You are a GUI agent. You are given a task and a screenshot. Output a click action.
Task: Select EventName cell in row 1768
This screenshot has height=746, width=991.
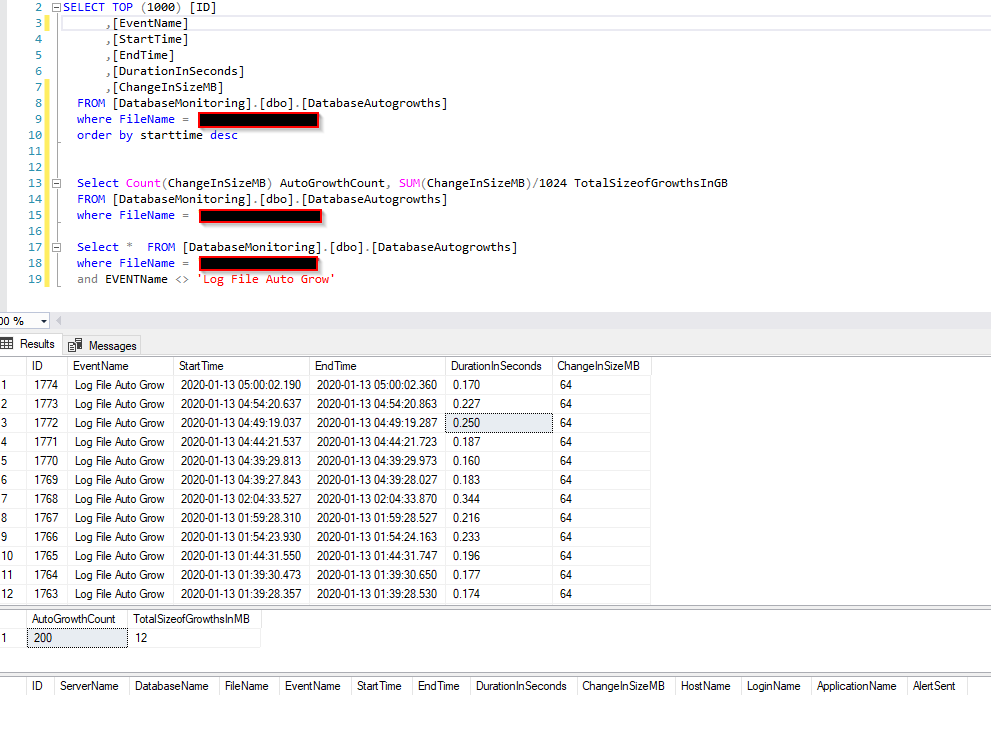coord(120,499)
